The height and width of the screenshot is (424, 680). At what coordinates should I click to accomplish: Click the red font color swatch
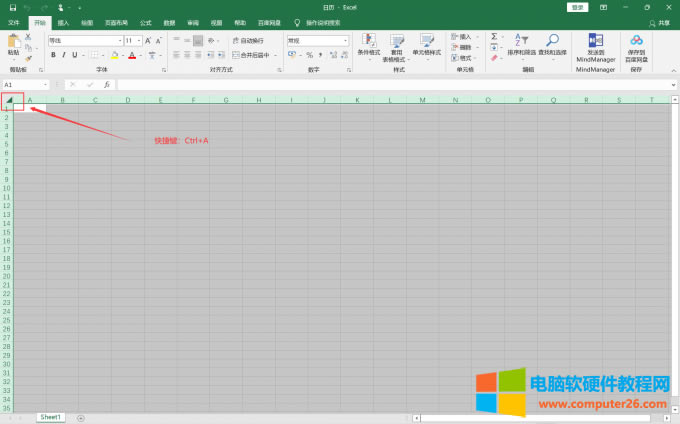click(131, 55)
